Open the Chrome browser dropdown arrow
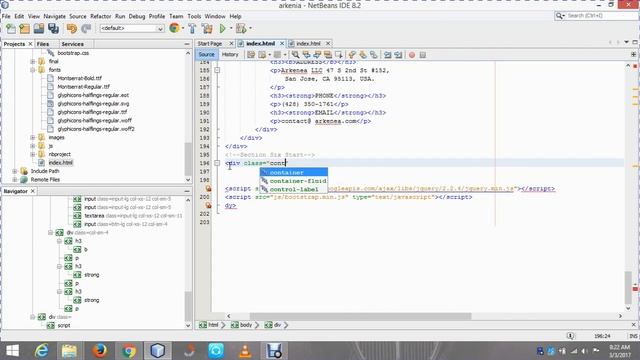Screen dimensions: 640x360 click(x=183, y=28)
